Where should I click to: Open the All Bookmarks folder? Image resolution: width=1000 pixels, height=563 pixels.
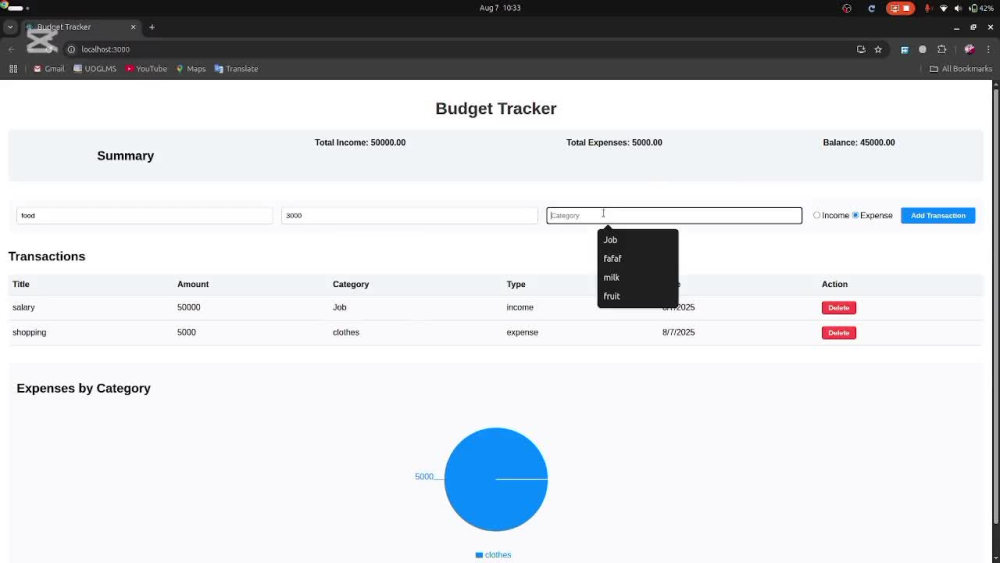[x=960, y=68]
